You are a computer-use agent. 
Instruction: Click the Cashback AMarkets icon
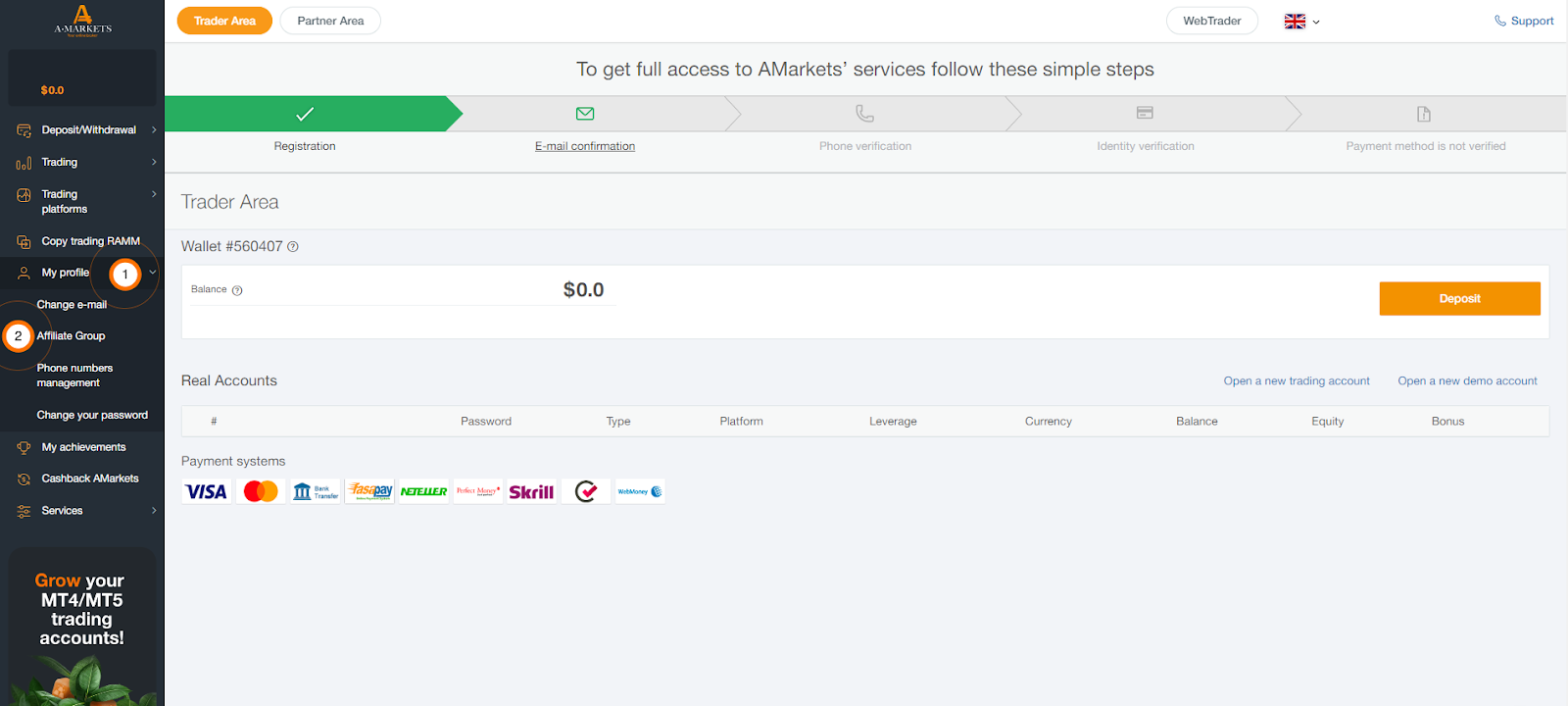tap(24, 479)
